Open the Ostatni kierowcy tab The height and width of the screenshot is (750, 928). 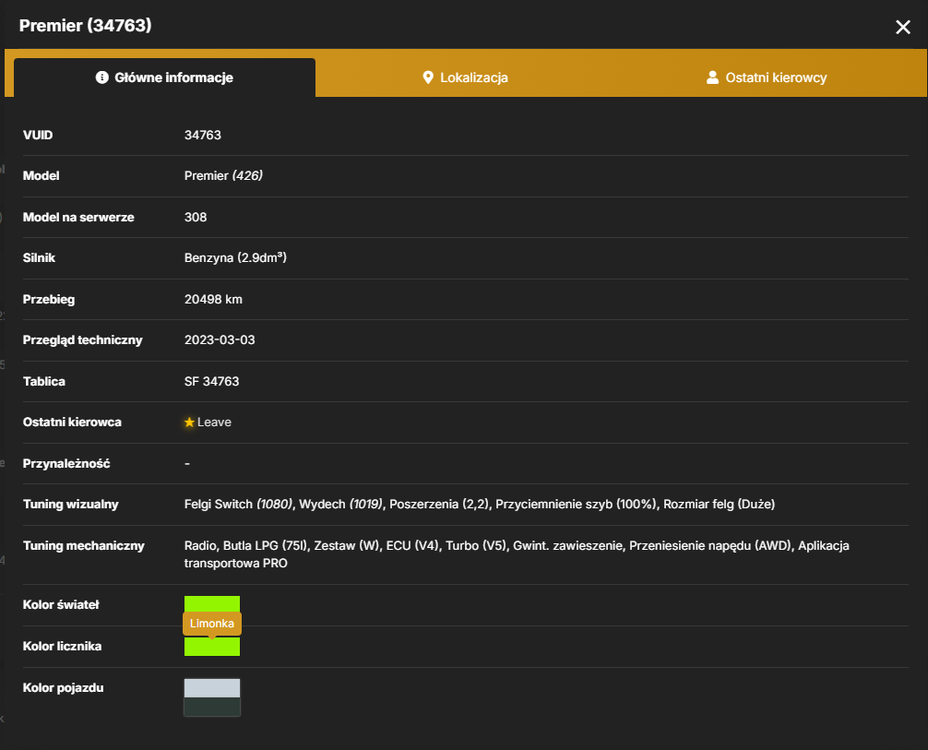tap(767, 78)
